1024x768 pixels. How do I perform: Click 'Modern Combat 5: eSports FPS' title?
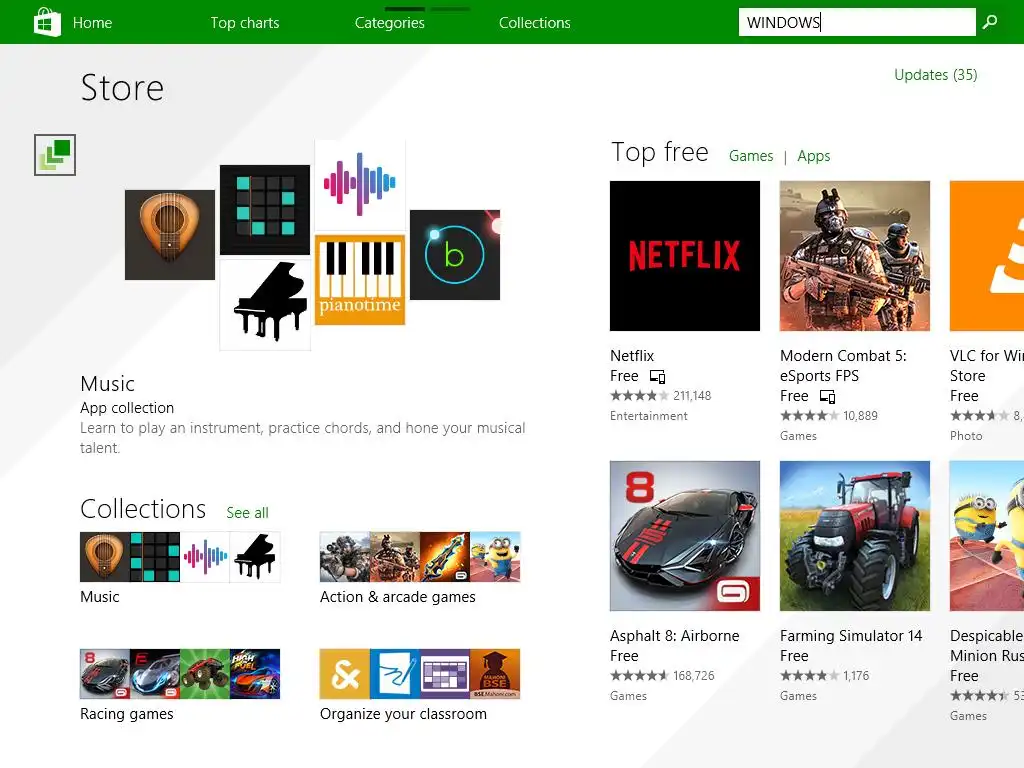(x=843, y=366)
